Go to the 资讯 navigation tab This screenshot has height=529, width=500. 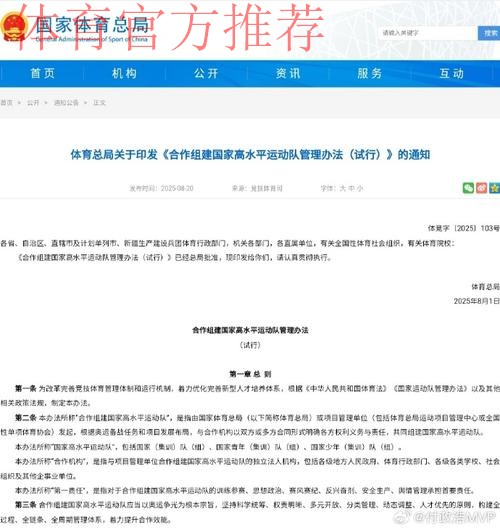[x=288, y=73]
